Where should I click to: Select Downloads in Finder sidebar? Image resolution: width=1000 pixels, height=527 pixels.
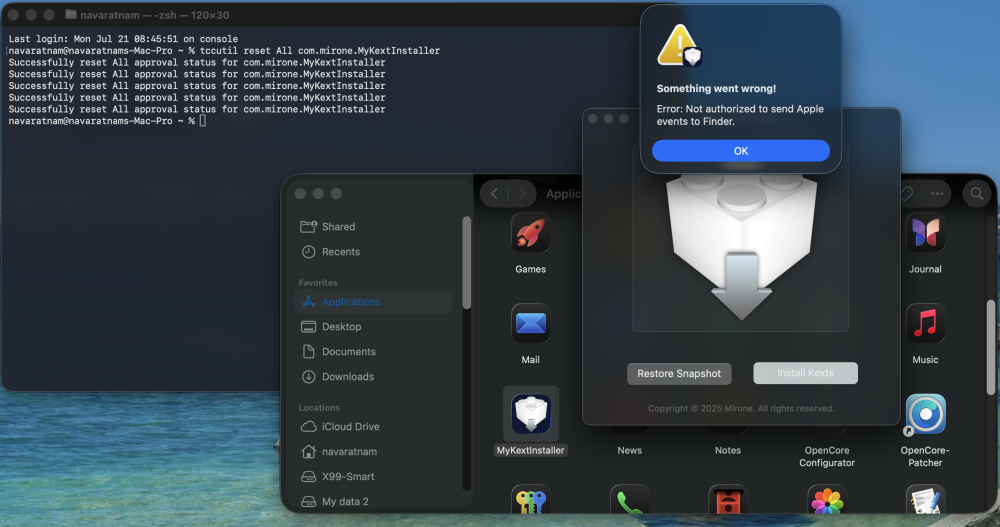(373, 376)
